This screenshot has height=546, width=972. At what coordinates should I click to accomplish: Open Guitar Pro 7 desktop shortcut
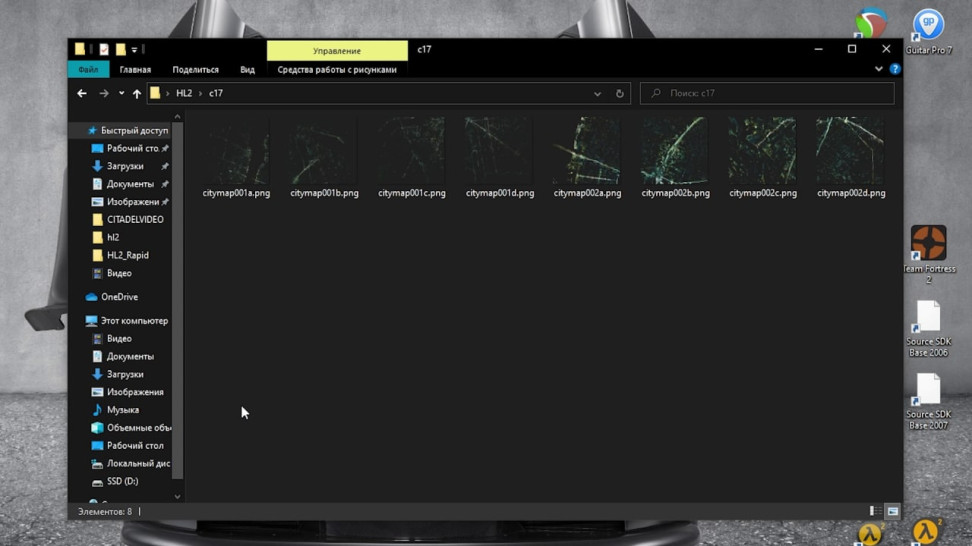tap(928, 32)
